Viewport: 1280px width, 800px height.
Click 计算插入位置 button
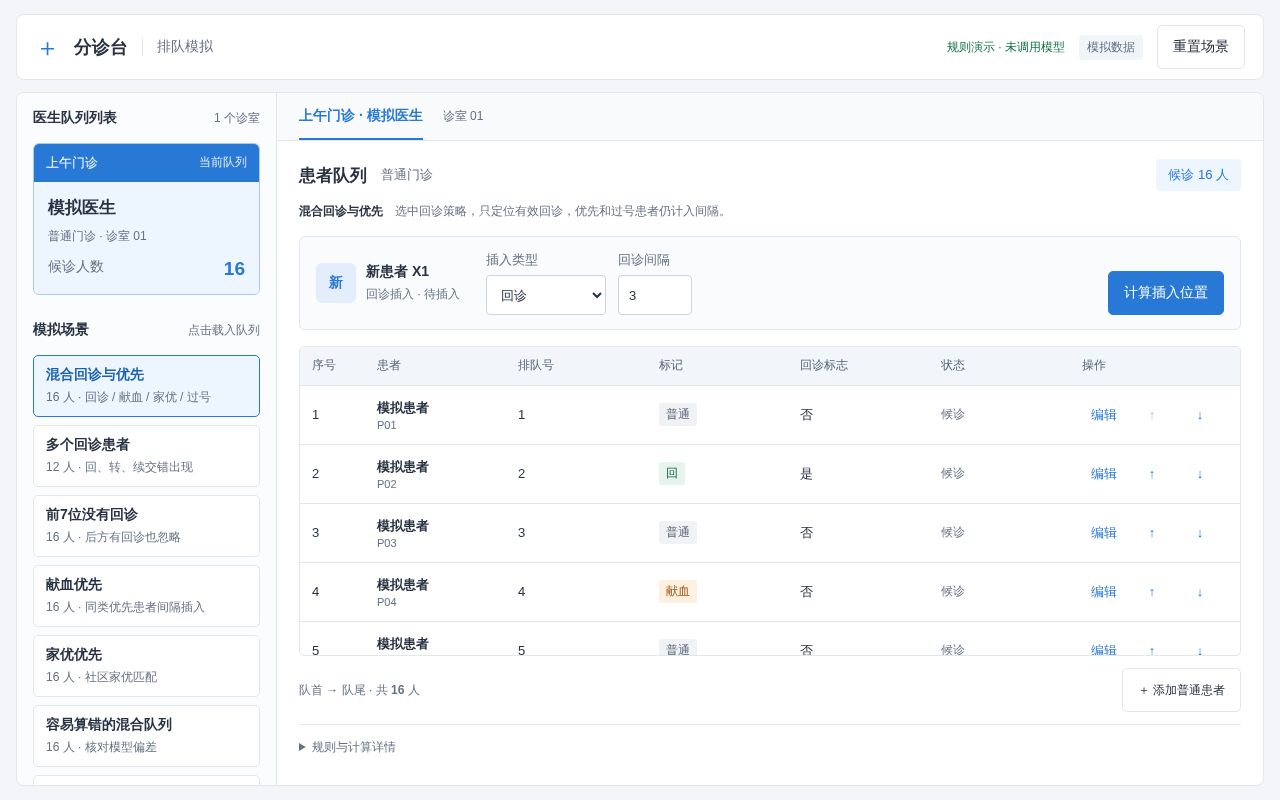[1166, 293]
